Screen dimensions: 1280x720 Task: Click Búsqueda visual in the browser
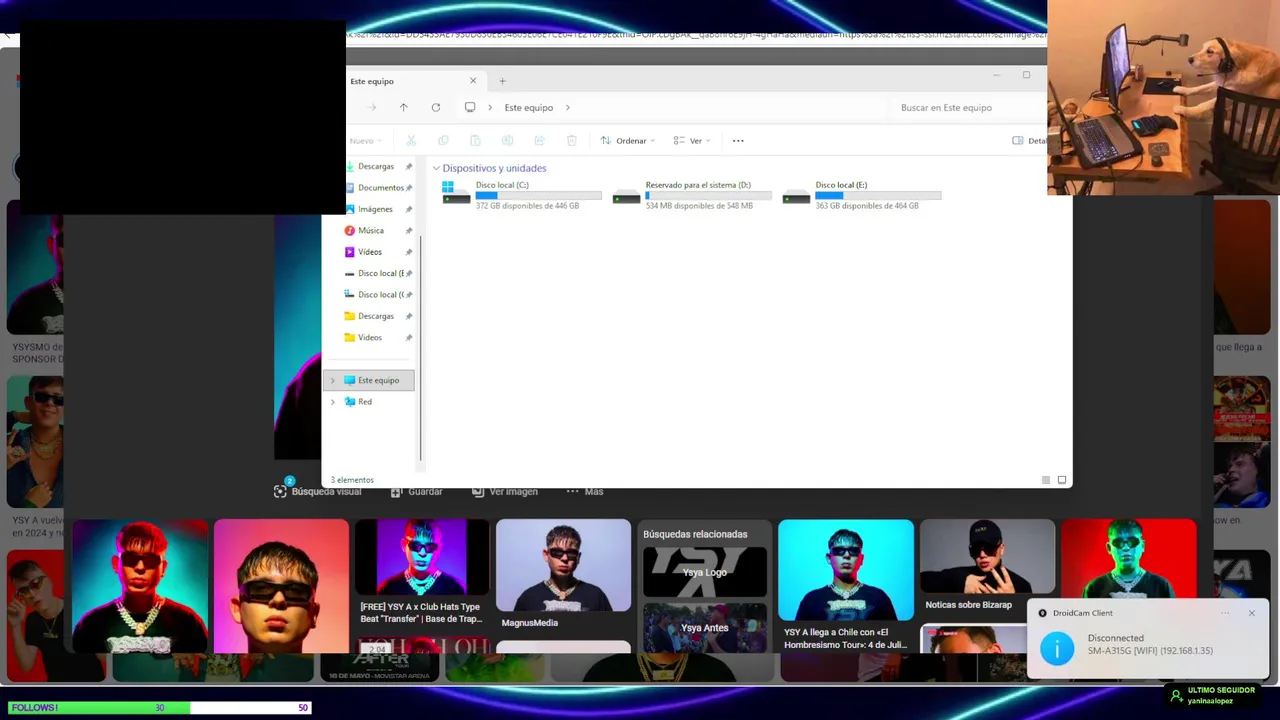point(317,491)
